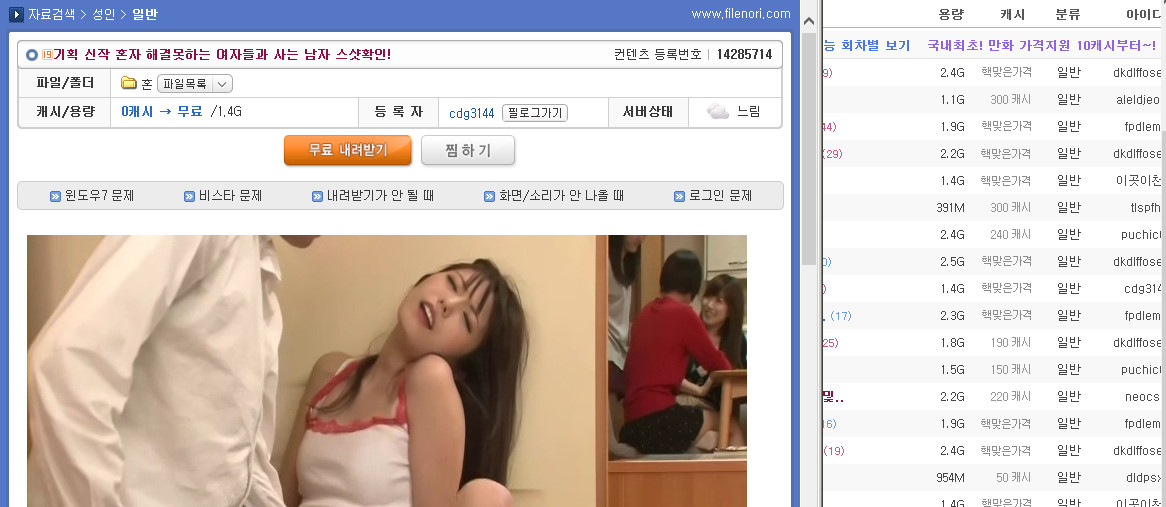
Task: Open www.filenori.com link in header
Action: (741, 13)
